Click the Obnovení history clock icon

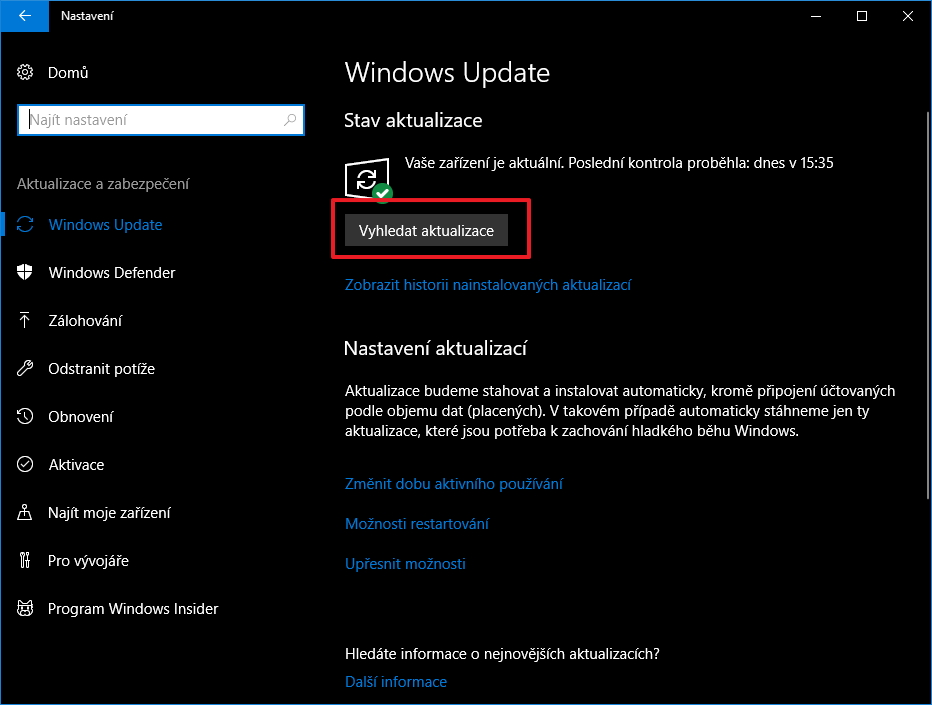(x=25, y=416)
